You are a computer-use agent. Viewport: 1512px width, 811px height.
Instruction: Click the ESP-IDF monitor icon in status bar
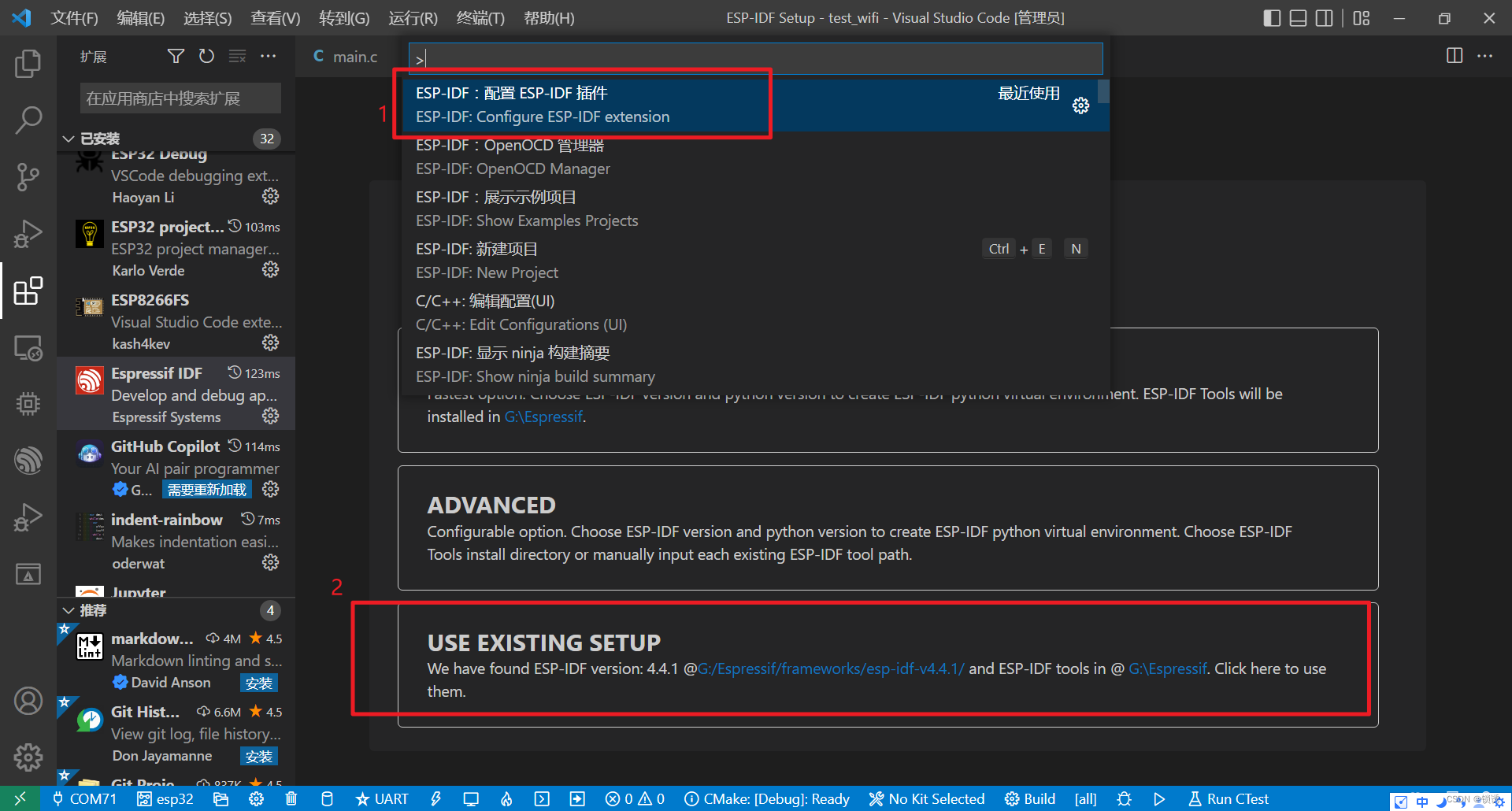click(x=471, y=799)
